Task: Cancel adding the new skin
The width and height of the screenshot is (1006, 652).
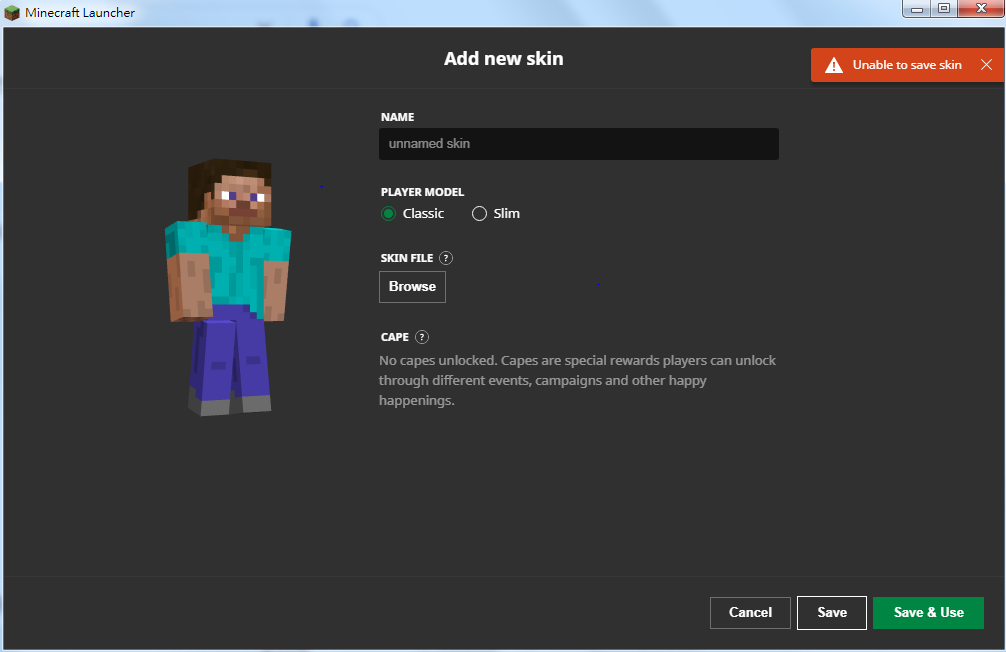Action: click(x=750, y=613)
